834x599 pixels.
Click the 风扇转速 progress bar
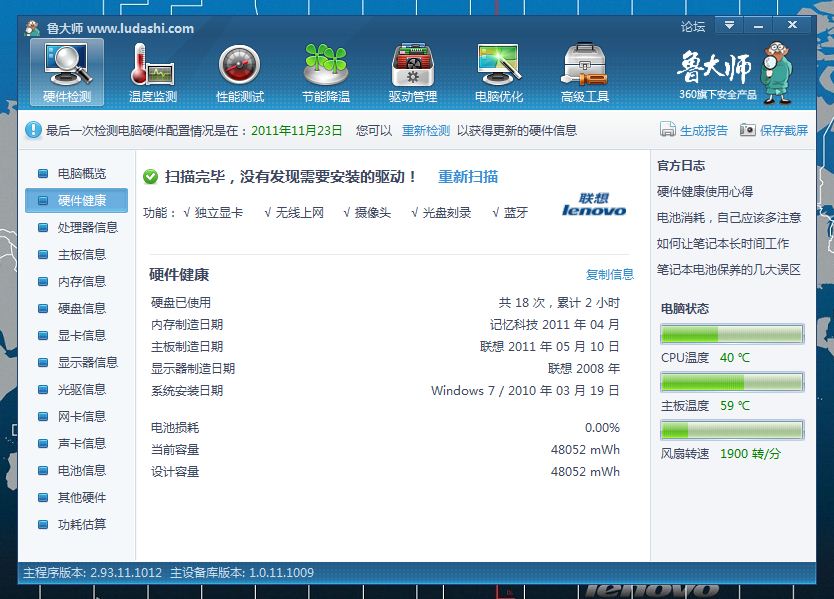click(732, 430)
